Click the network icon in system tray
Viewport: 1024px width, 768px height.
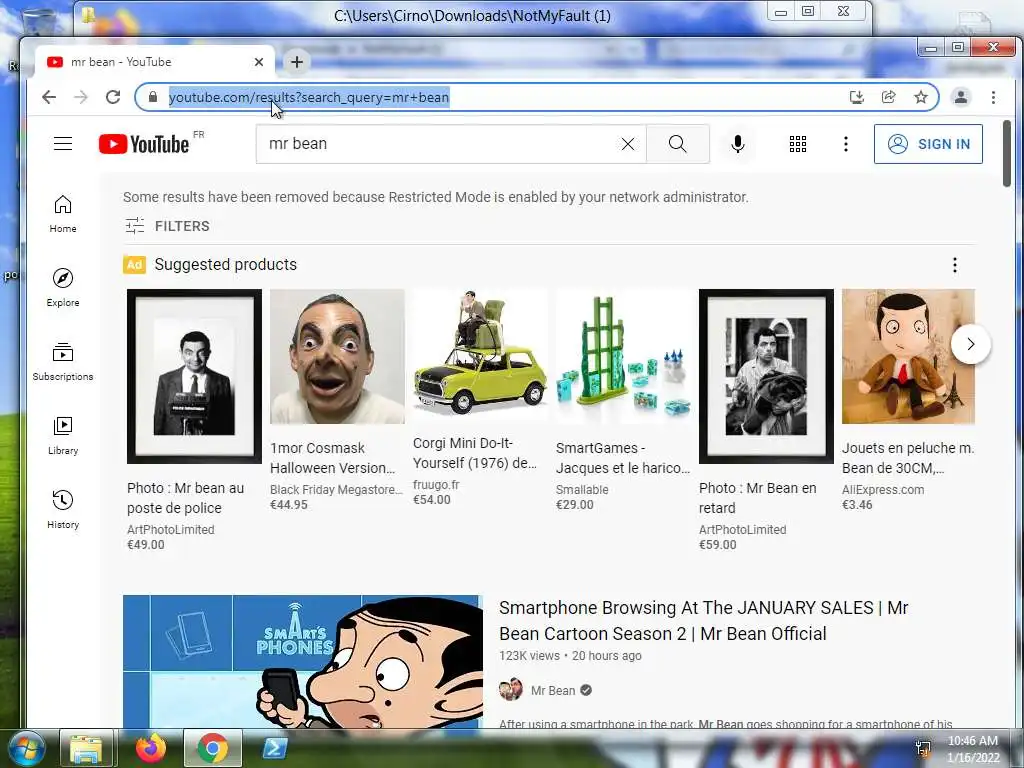click(x=922, y=748)
